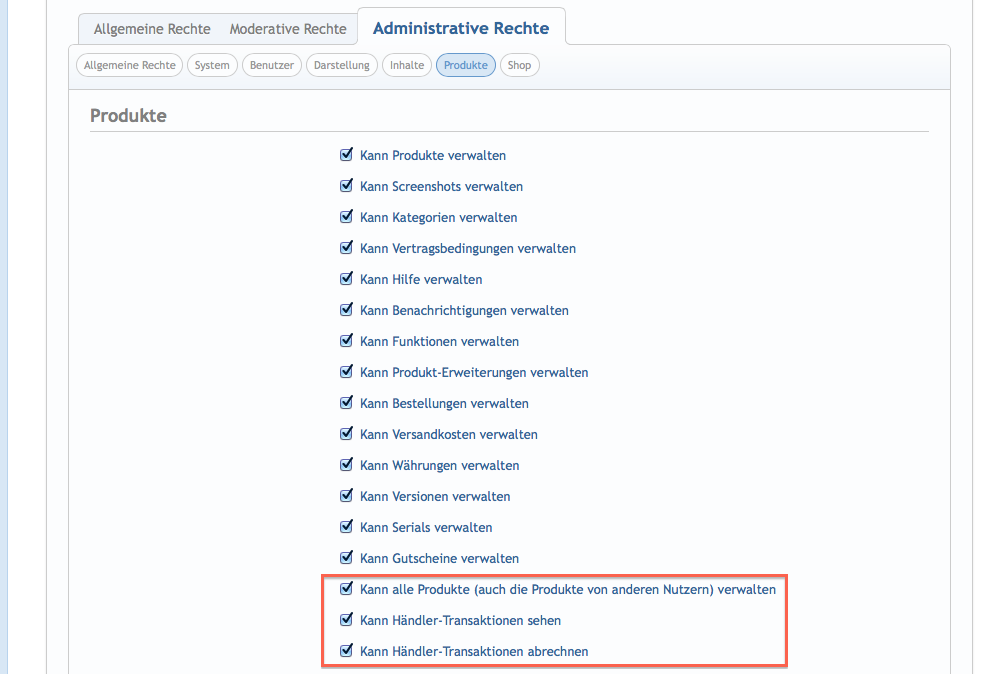Toggle Kann Gutscheine verwalten checkbox

pyautogui.click(x=346, y=558)
